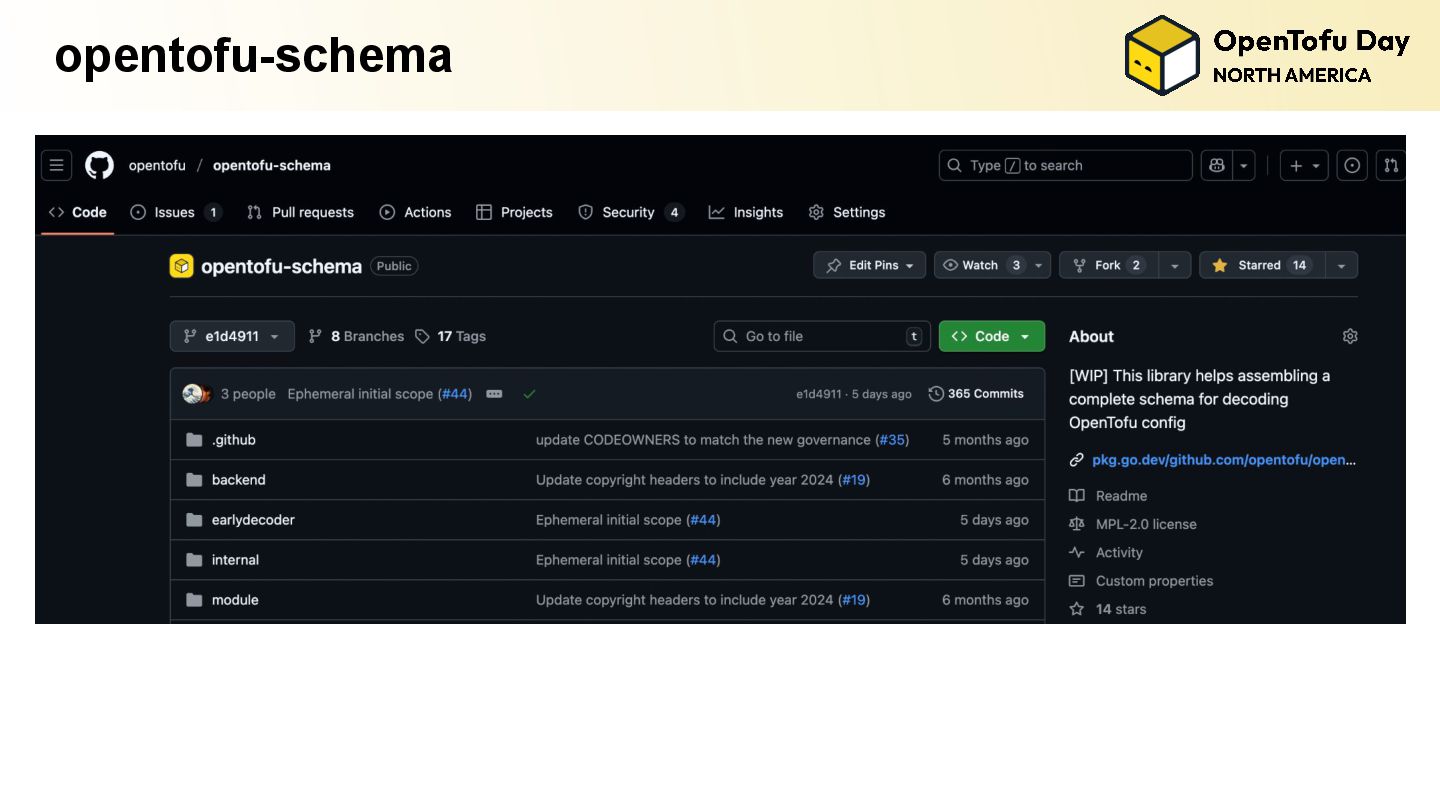
Task: Open the 'update CODEOWNERS' commit message
Action: point(703,440)
